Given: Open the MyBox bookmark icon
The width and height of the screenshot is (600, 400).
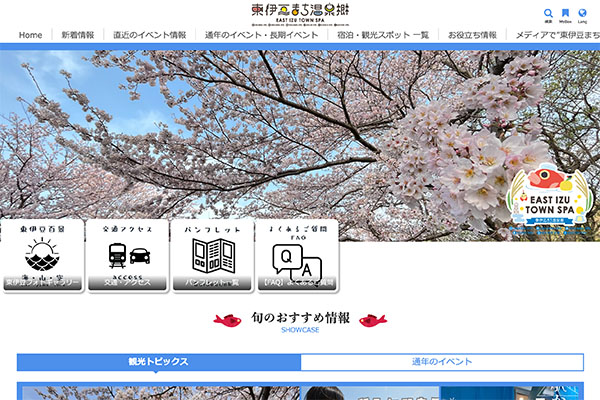Looking at the screenshot, I should 565,13.
